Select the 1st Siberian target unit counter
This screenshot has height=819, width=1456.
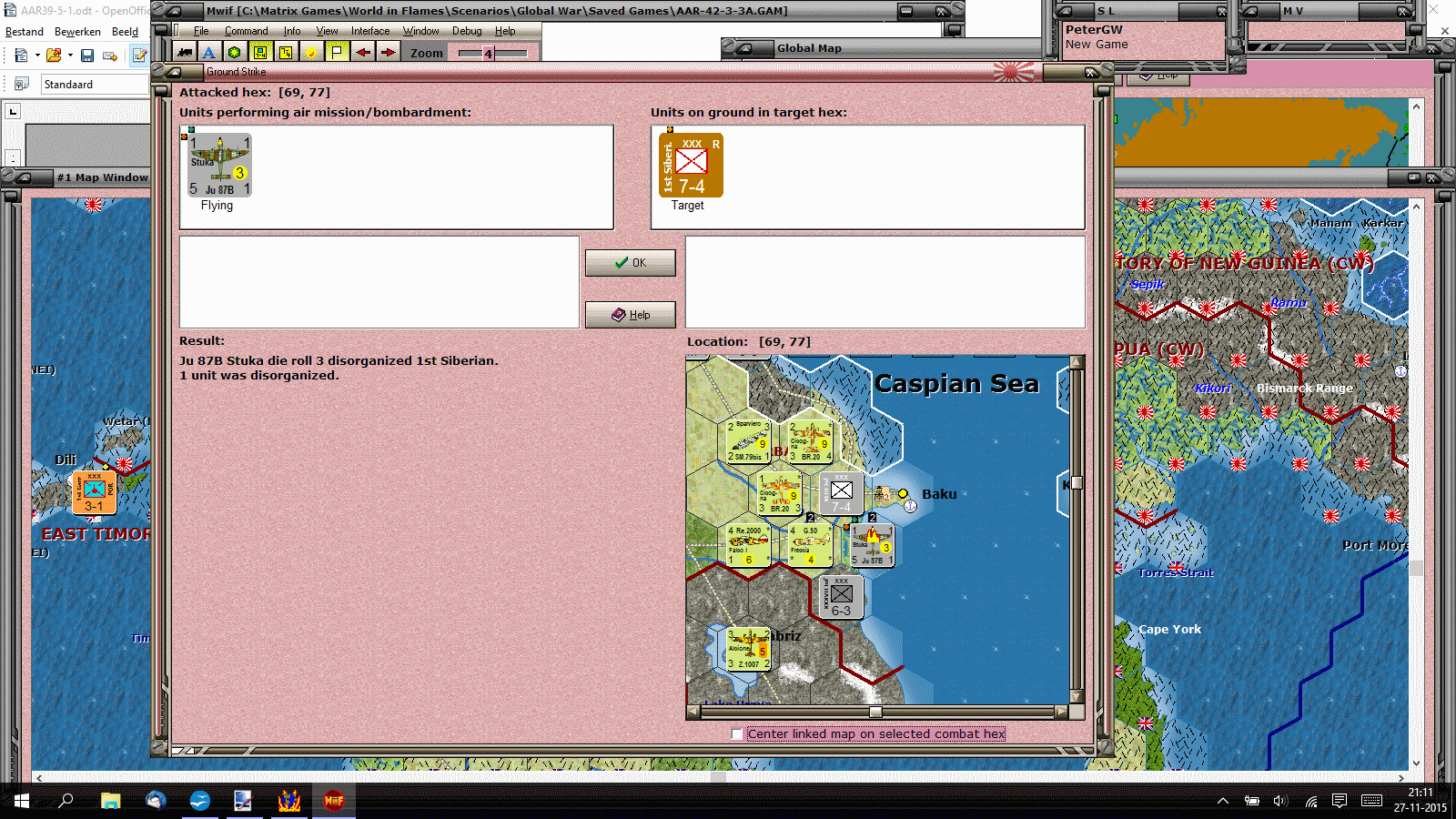(691, 166)
